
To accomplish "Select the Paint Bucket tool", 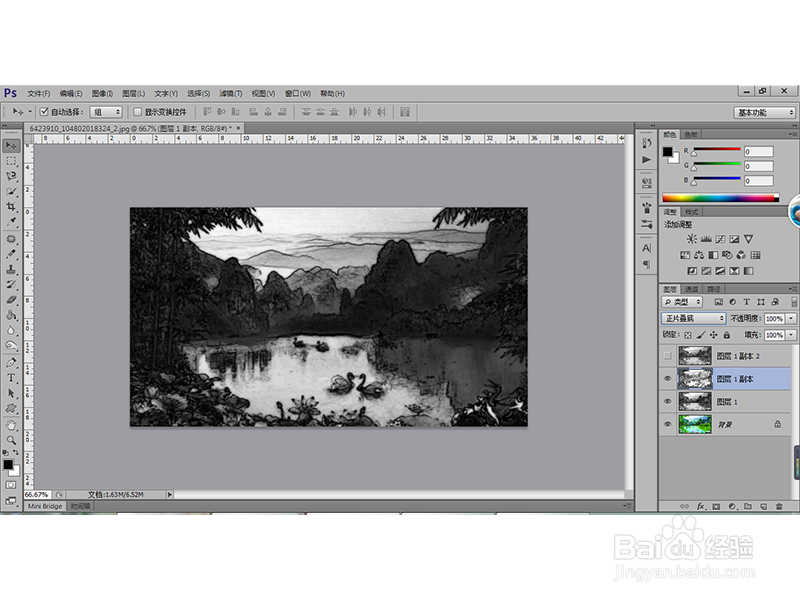I will pyautogui.click(x=11, y=315).
